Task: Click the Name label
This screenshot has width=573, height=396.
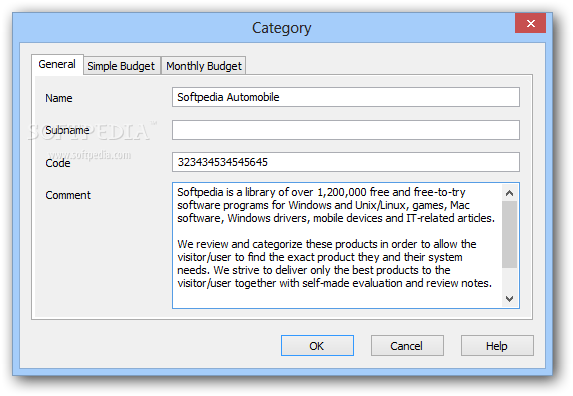Action: (58, 98)
